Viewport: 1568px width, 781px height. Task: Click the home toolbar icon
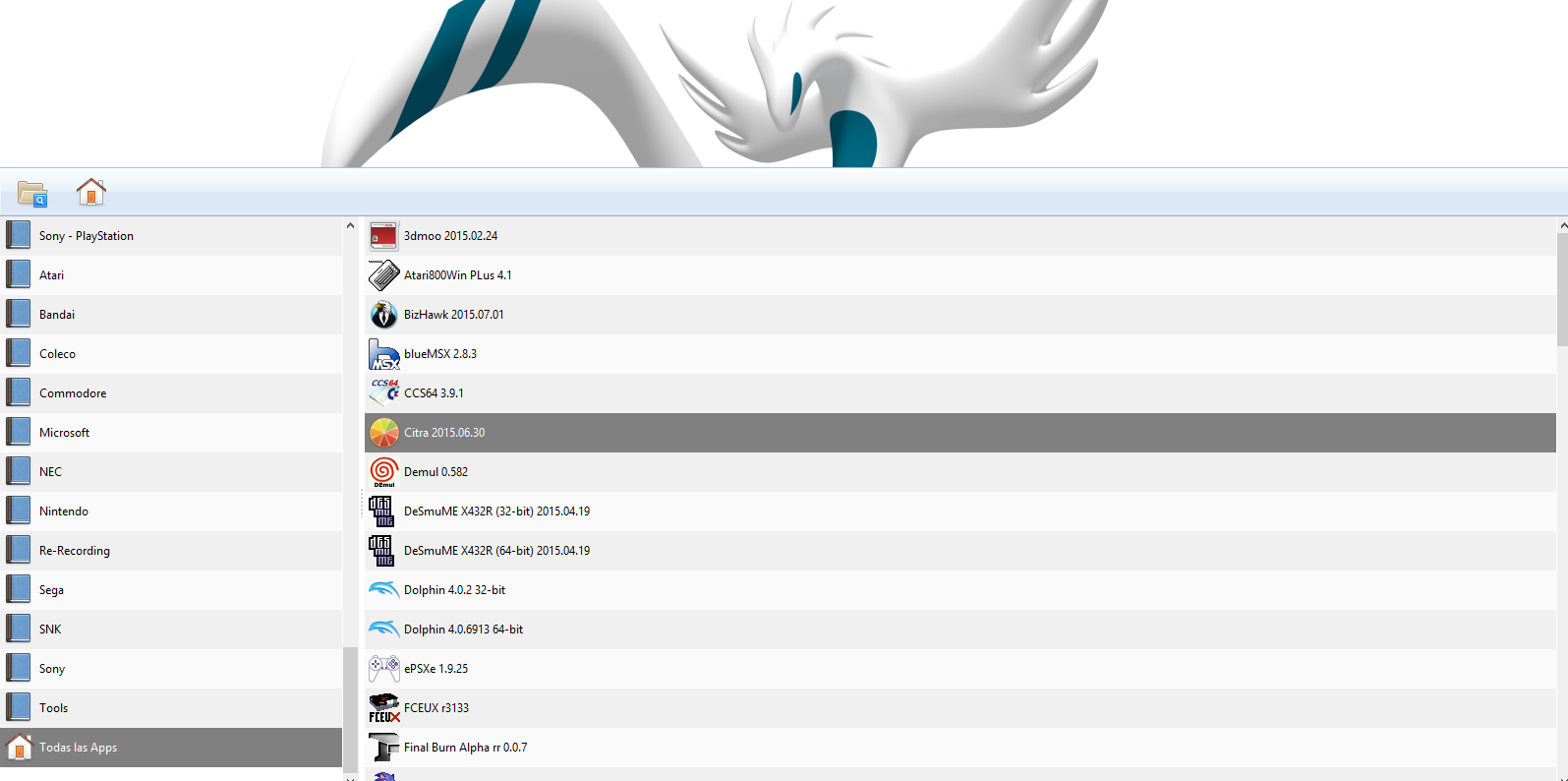tap(90, 192)
